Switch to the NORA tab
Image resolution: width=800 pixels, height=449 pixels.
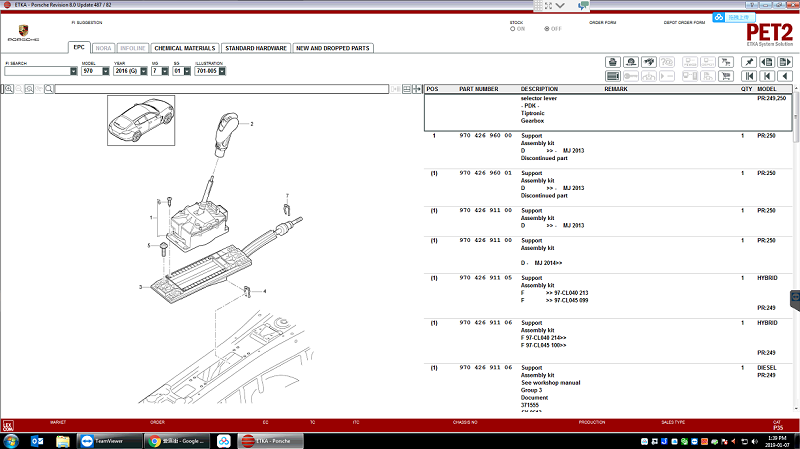[x=103, y=48]
